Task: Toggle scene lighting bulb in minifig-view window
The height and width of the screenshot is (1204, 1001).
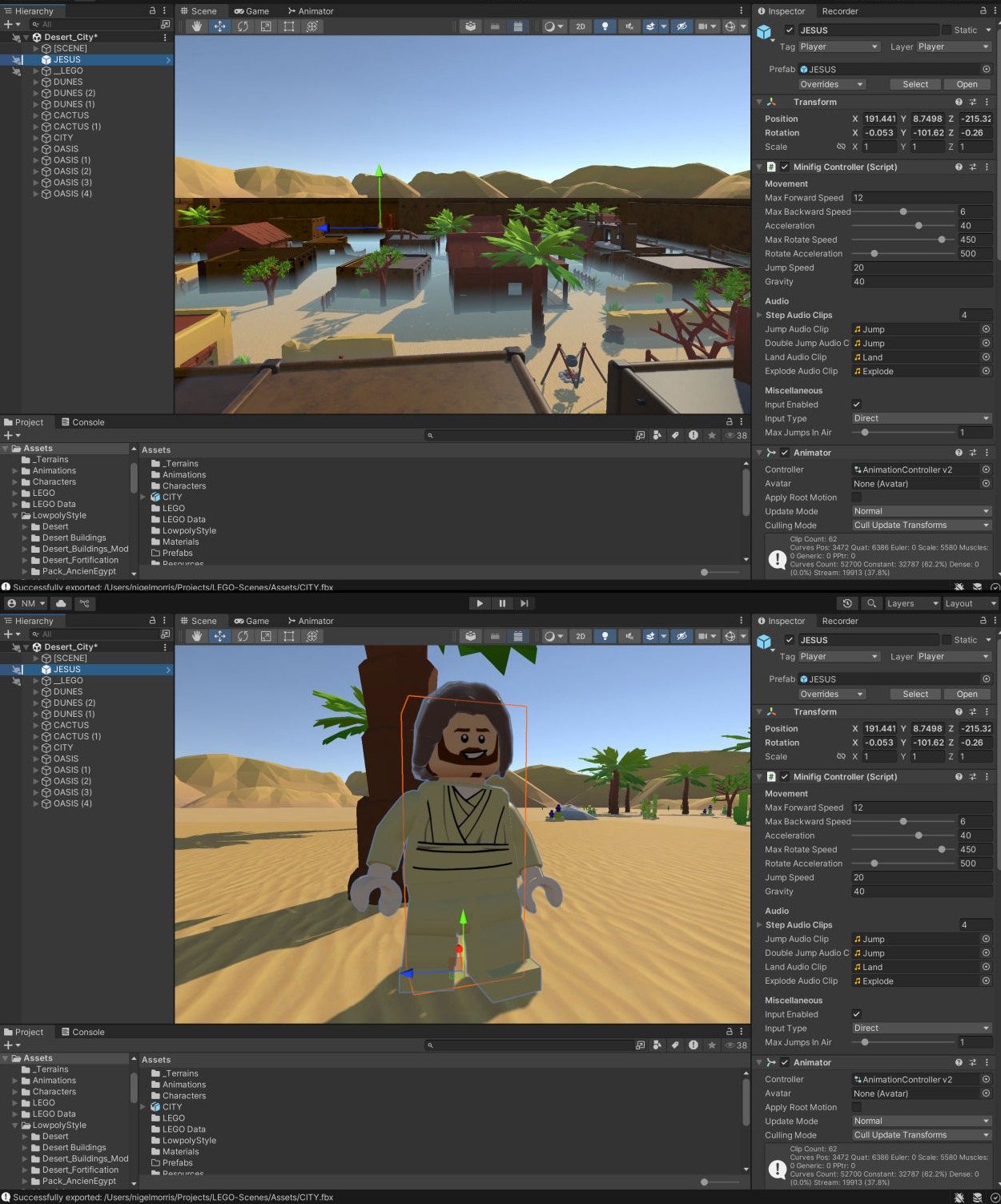Action: click(605, 636)
